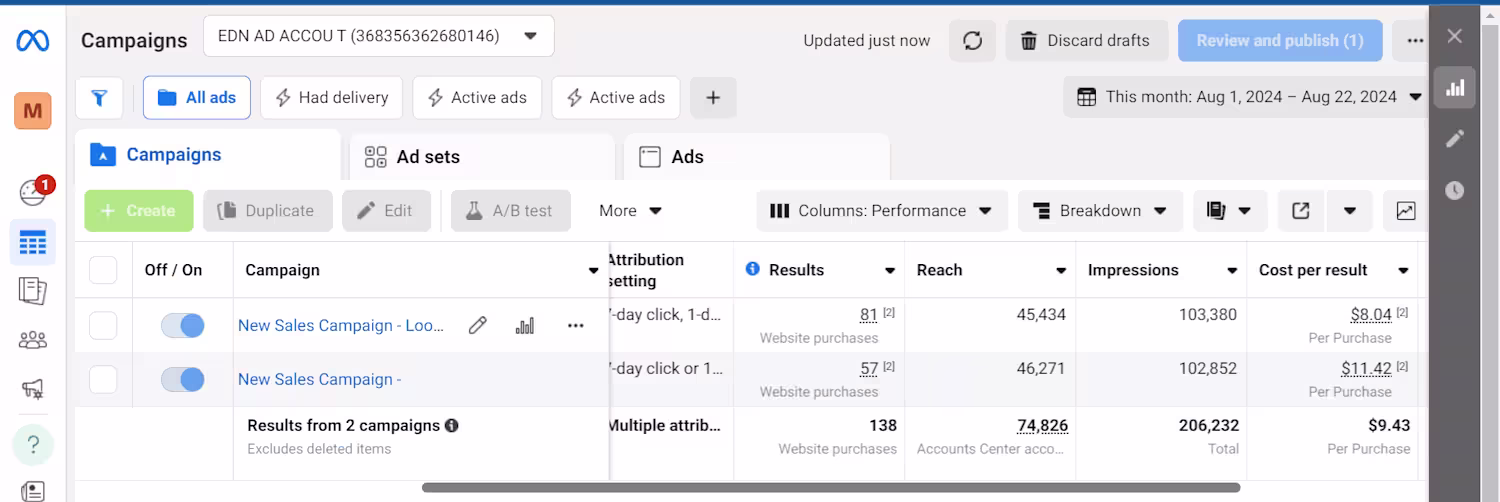The height and width of the screenshot is (502, 1500).
Task: Click the filter funnel icon
Action: (99, 98)
